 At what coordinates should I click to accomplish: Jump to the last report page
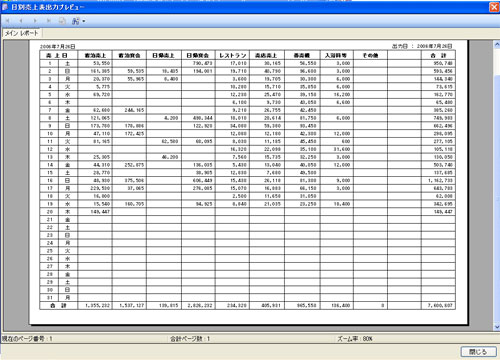coord(49,21)
